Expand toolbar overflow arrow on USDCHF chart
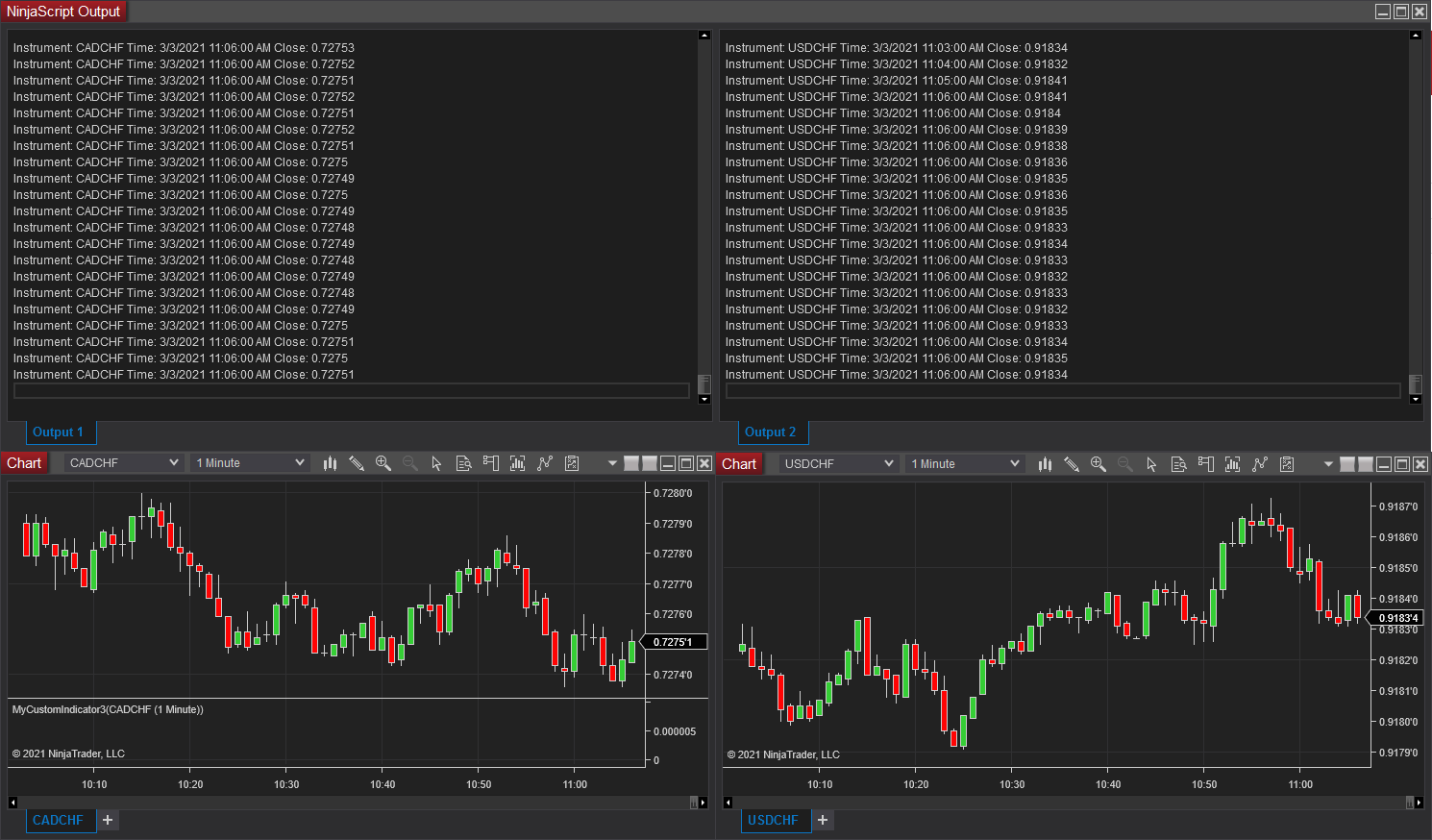1432x840 pixels. [1328, 464]
